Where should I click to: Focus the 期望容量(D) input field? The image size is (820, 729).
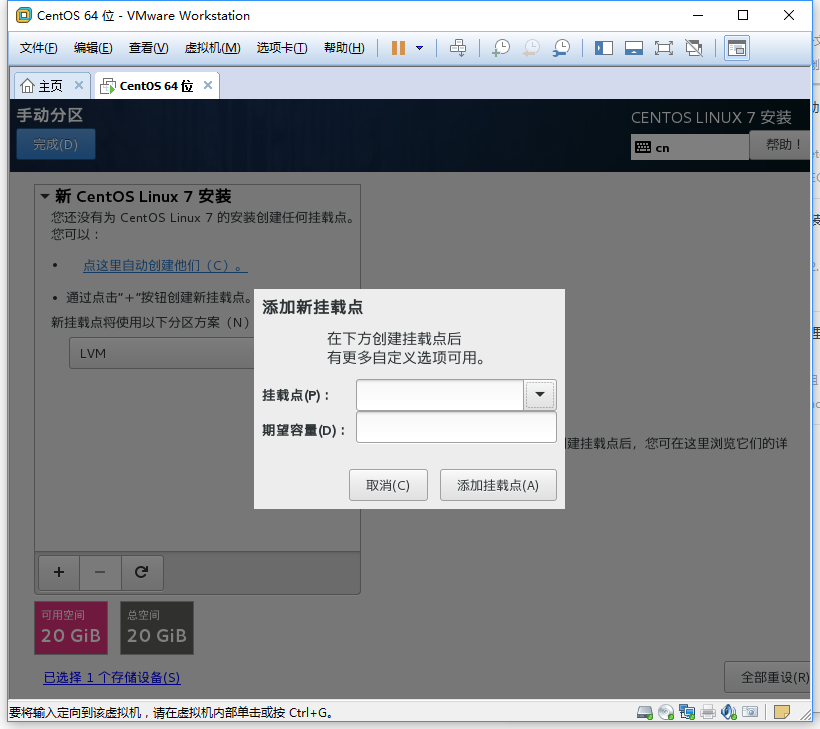click(x=456, y=428)
